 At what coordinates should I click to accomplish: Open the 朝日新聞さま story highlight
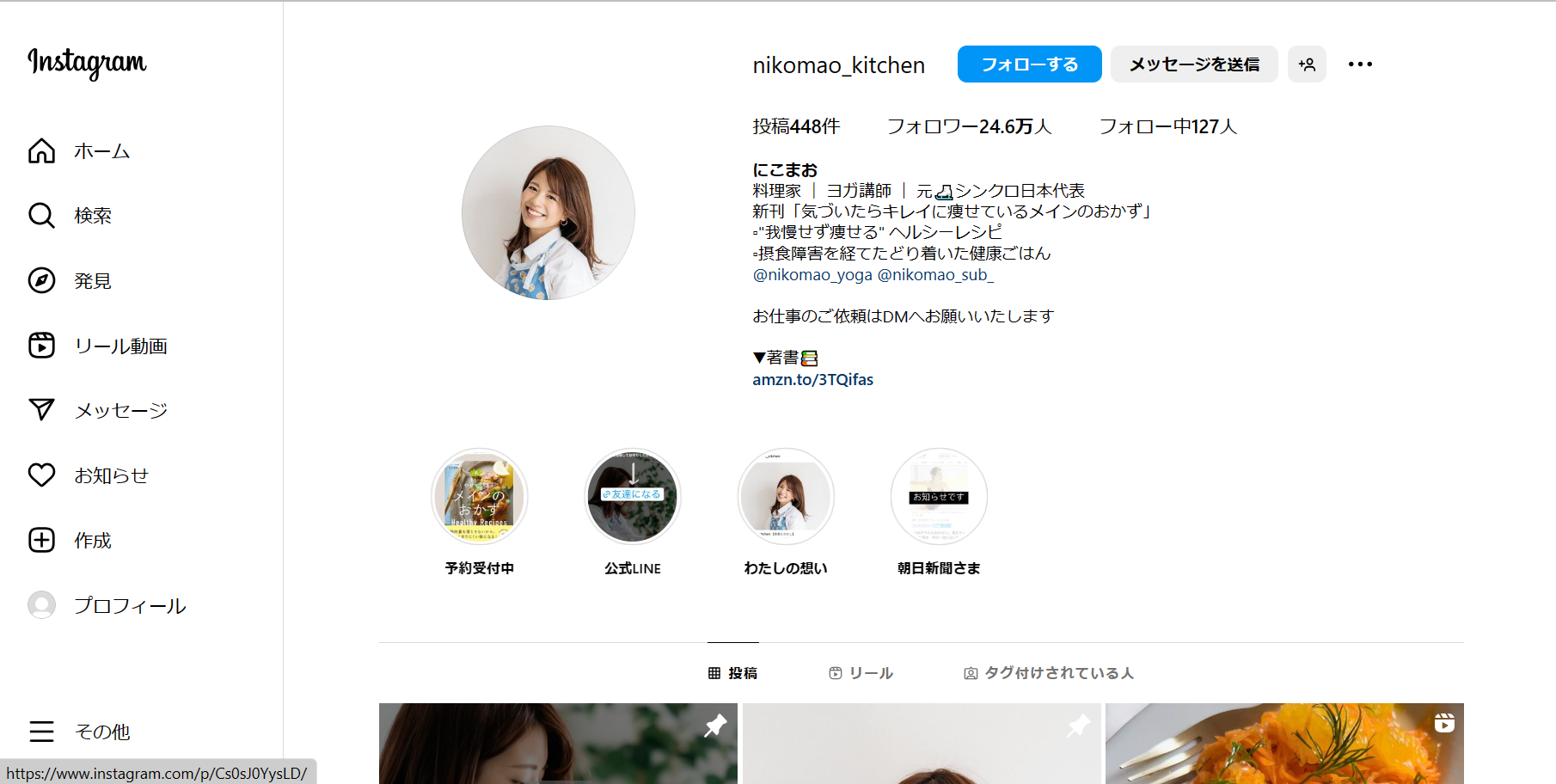[939, 497]
